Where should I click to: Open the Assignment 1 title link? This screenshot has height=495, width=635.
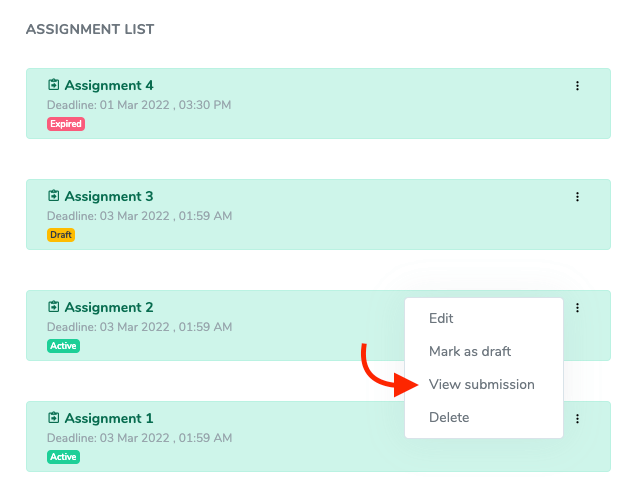point(109,419)
